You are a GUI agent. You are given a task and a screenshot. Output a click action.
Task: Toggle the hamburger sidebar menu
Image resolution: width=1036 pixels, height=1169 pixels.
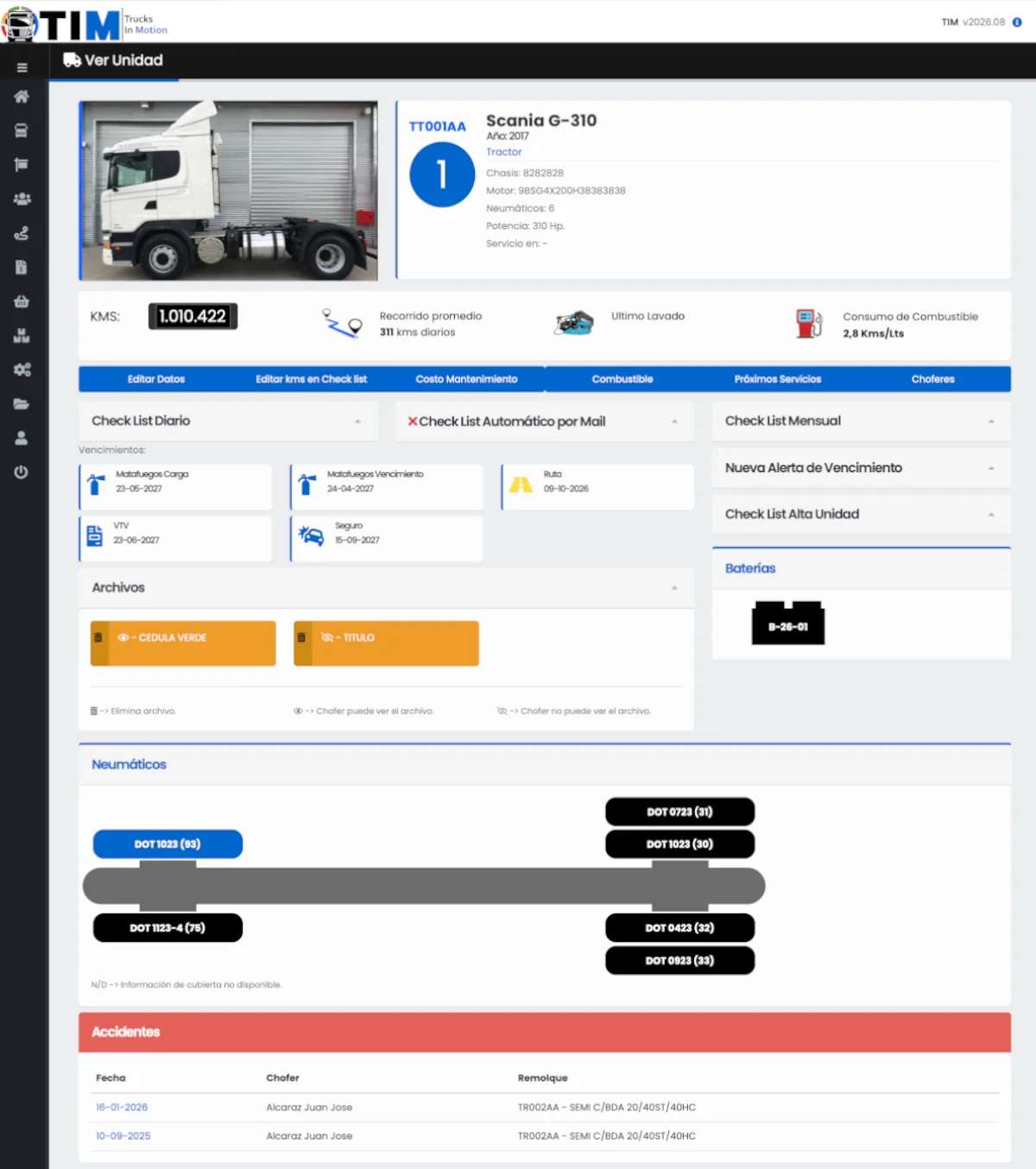point(22,67)
